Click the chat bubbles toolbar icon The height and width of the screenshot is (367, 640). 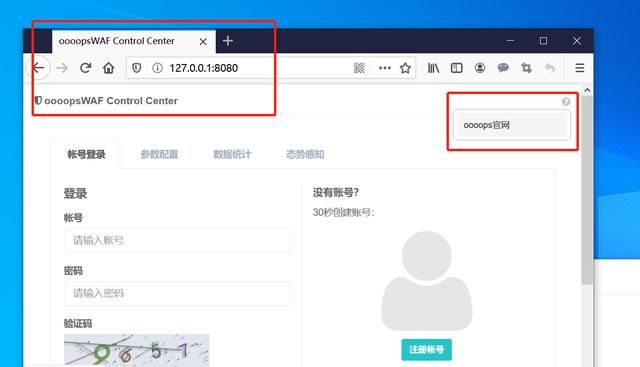click(503, 68)
